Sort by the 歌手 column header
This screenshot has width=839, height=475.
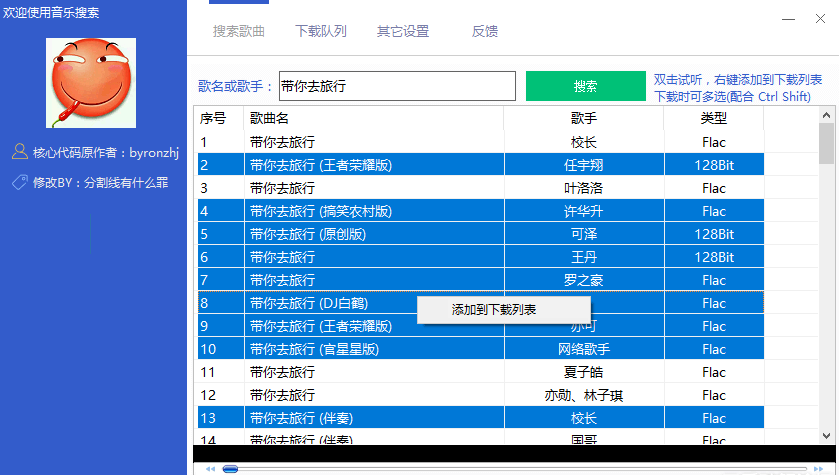(x=584, y=118)
